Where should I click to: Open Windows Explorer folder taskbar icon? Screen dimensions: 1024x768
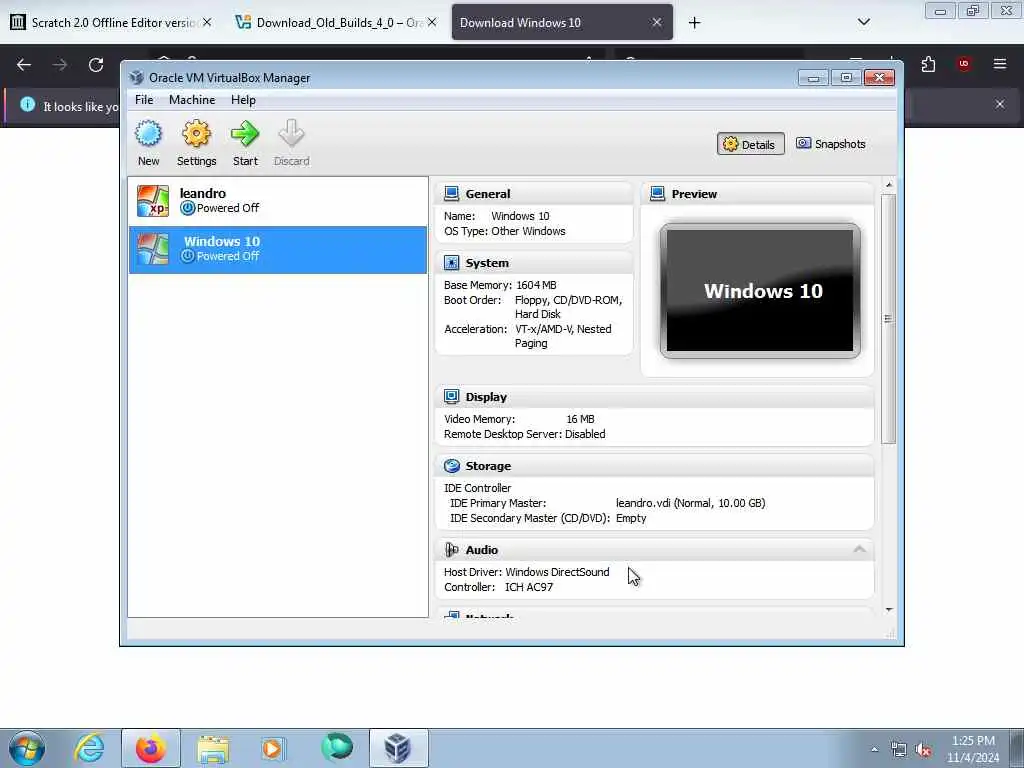click(x=213, y=748)
